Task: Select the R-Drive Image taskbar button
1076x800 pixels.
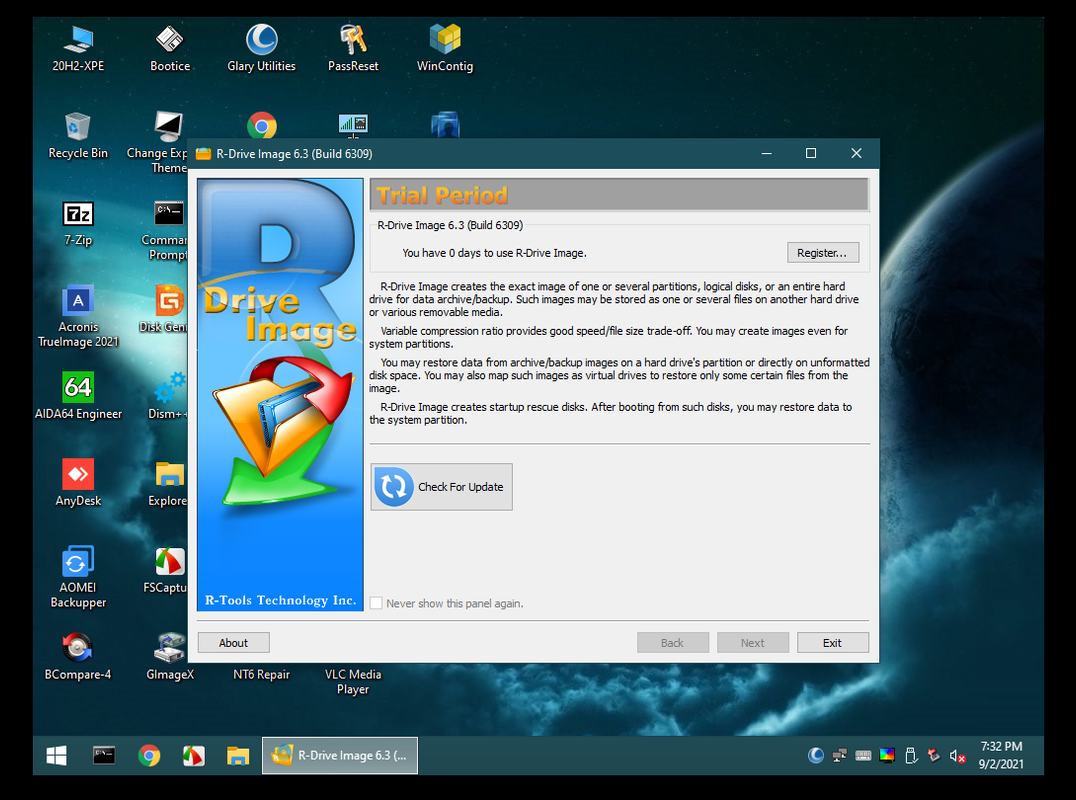Action: pos(340,755)
